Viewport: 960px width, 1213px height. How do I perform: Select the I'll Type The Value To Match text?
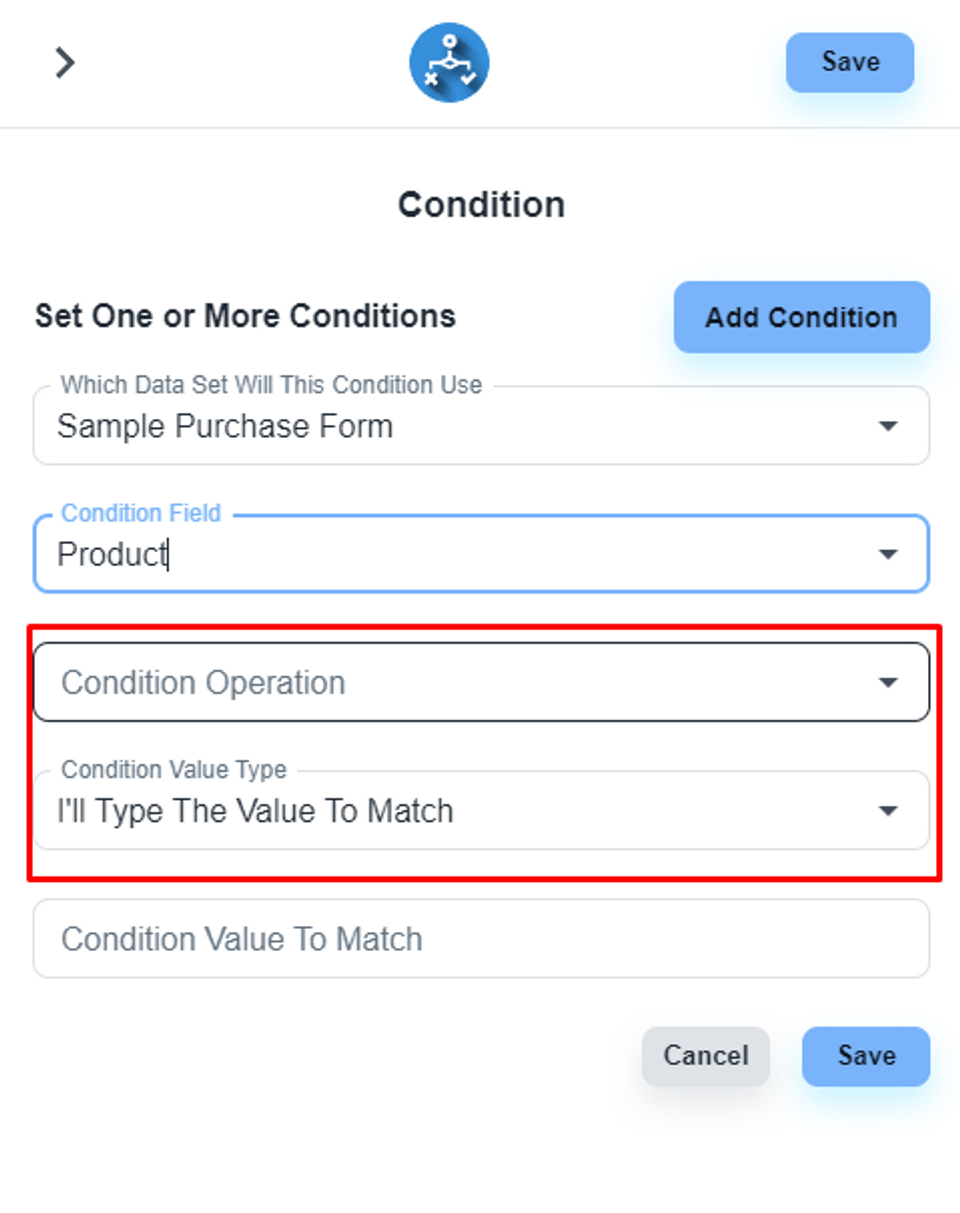pyautogui.click(x=255, y=811)
